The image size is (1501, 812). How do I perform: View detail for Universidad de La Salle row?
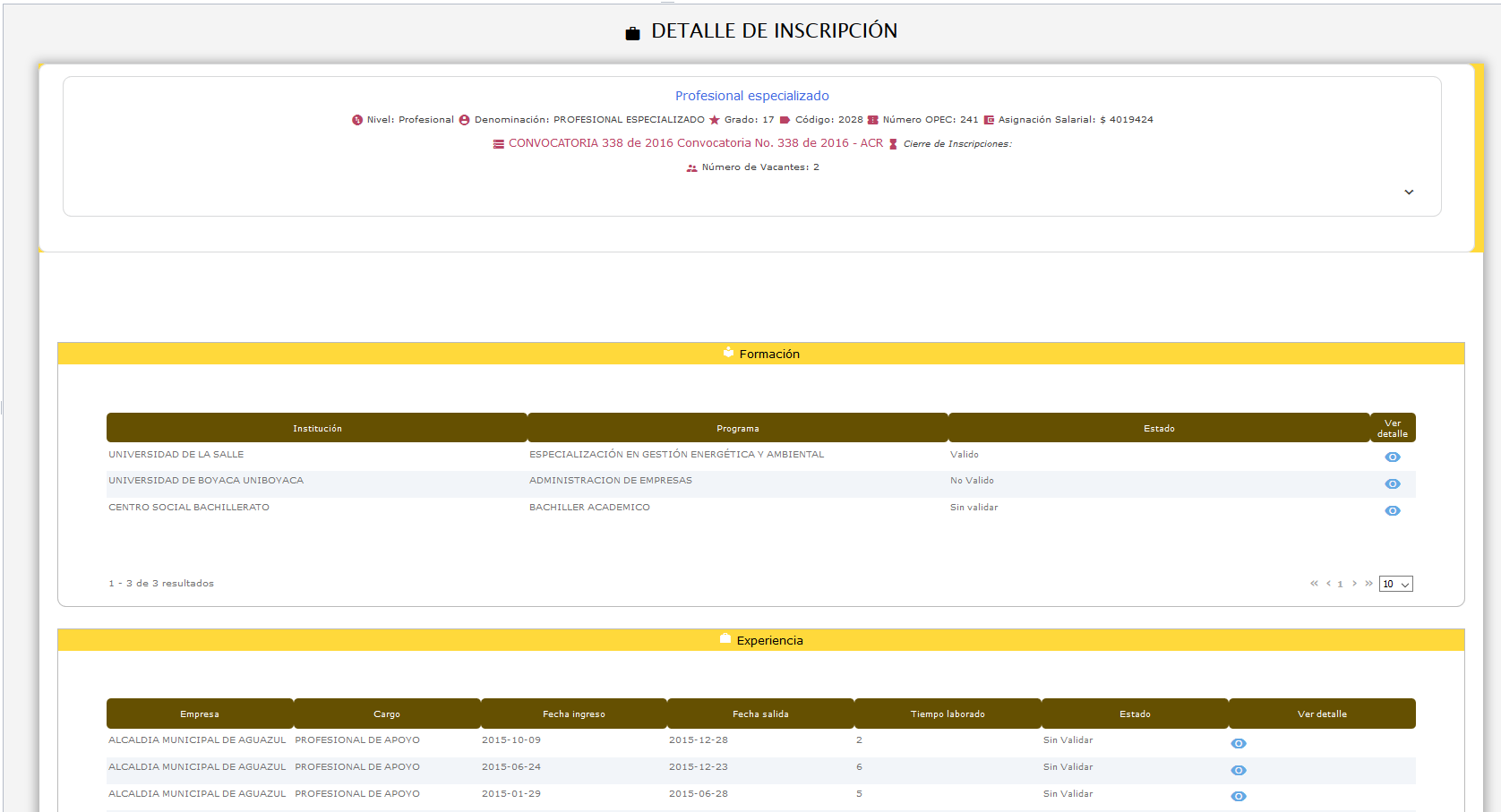pyautogui.click(x=1392, y=457)
